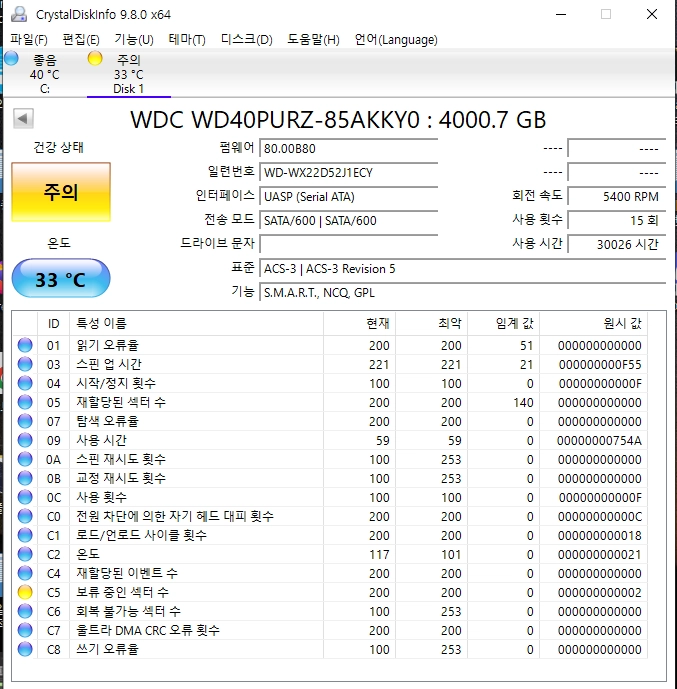Open the 파일(F) menu
Image resolution: width=677 pixels, height=689 pixels.
click(29, 40)
